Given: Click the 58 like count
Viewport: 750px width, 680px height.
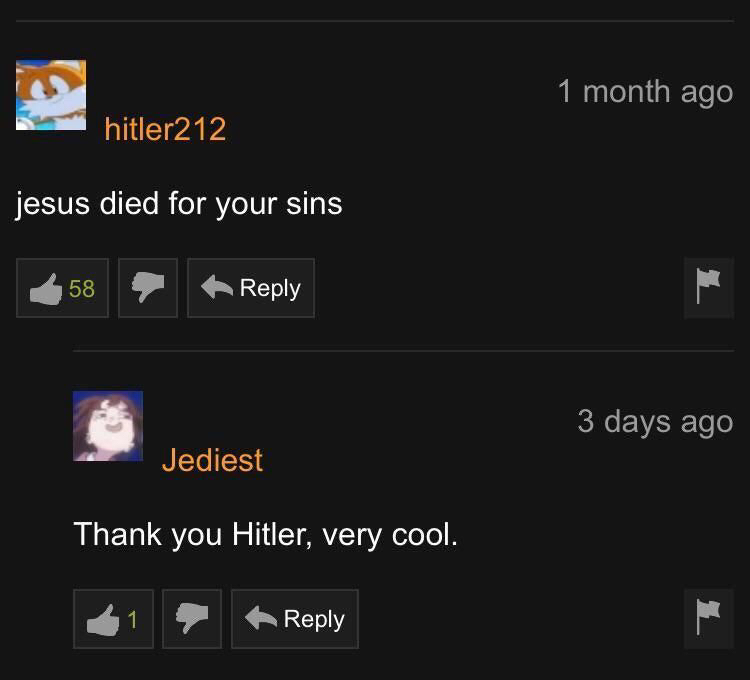Looking at the screenshot, I should point(82,288).
